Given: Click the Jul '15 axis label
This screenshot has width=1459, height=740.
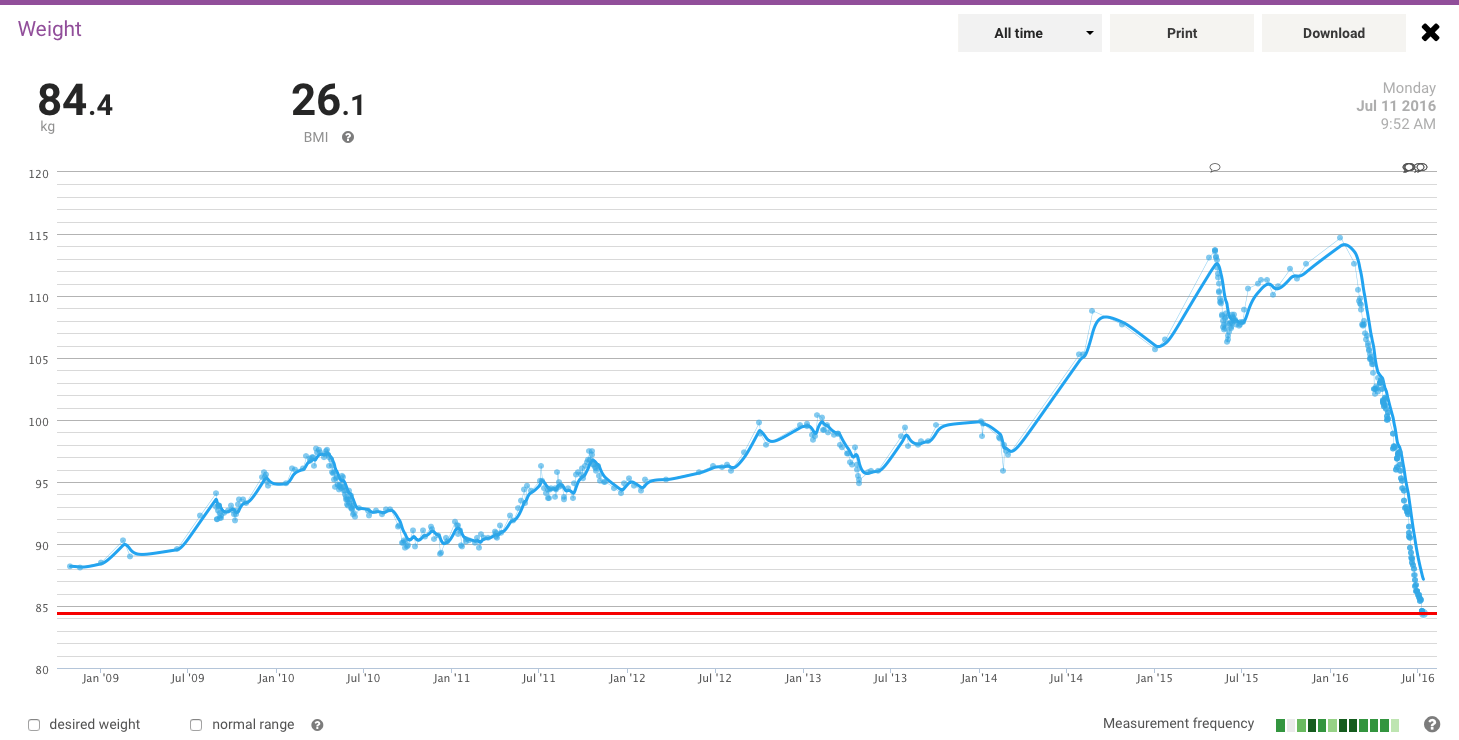Looking at the screenshot, I should [1242, 679].
